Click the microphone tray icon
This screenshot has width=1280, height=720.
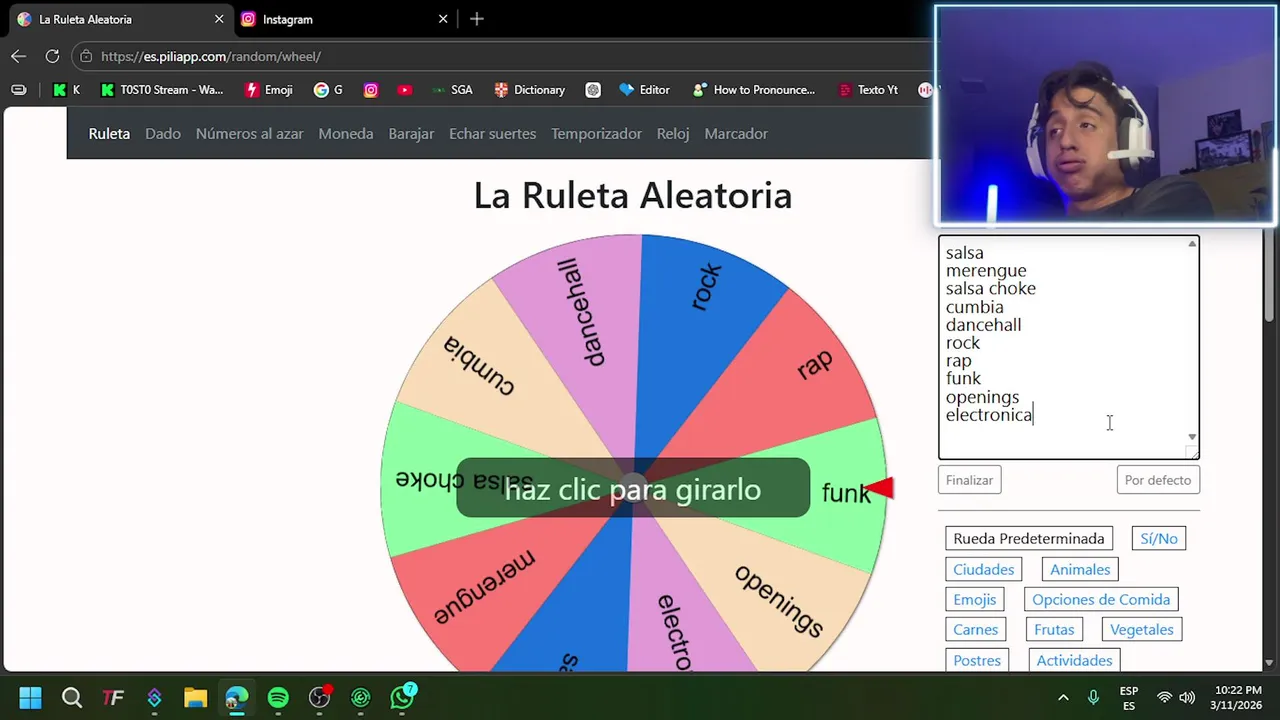(1093, 697)
